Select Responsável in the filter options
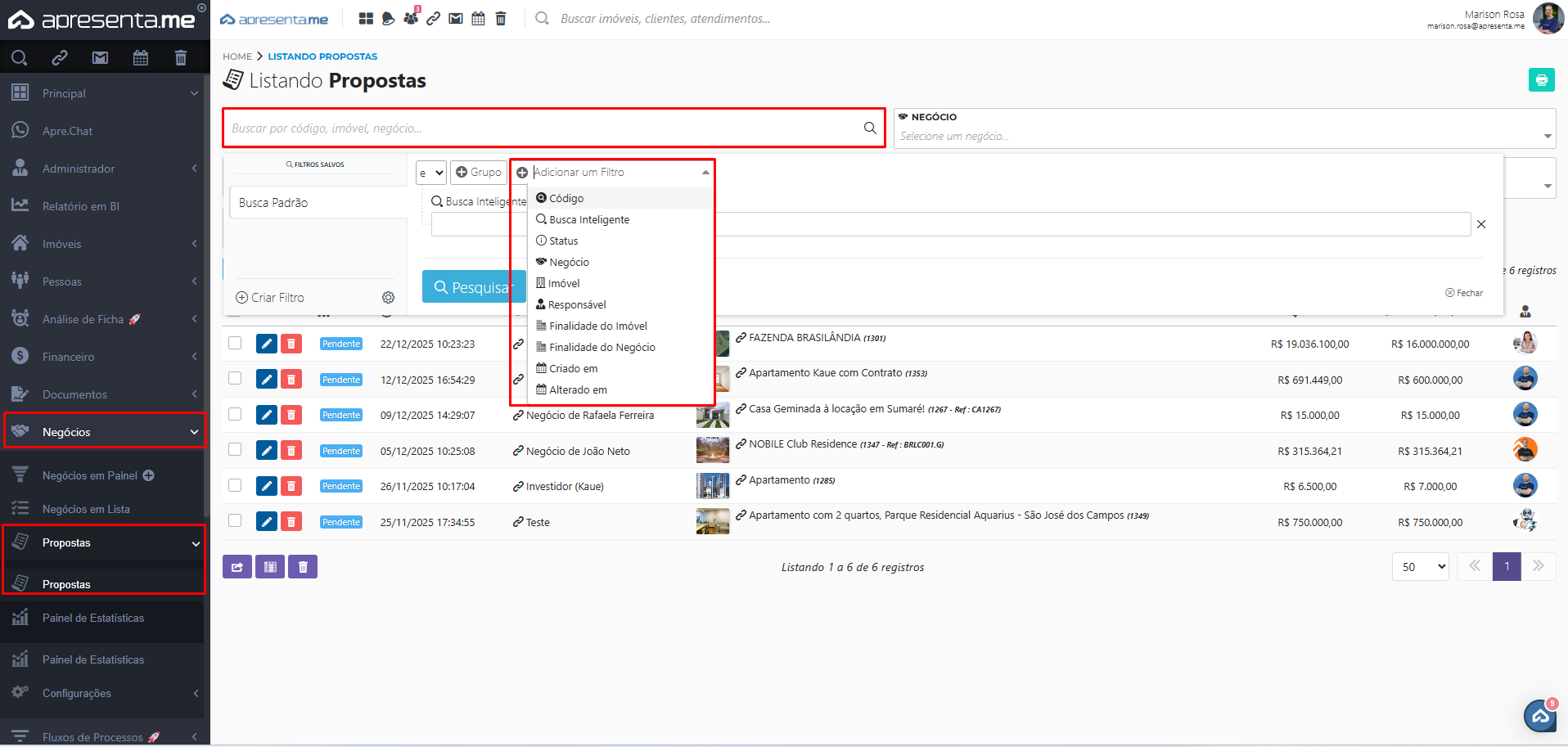This screenshot has width=1568, height=747. (x=576, y=304)
